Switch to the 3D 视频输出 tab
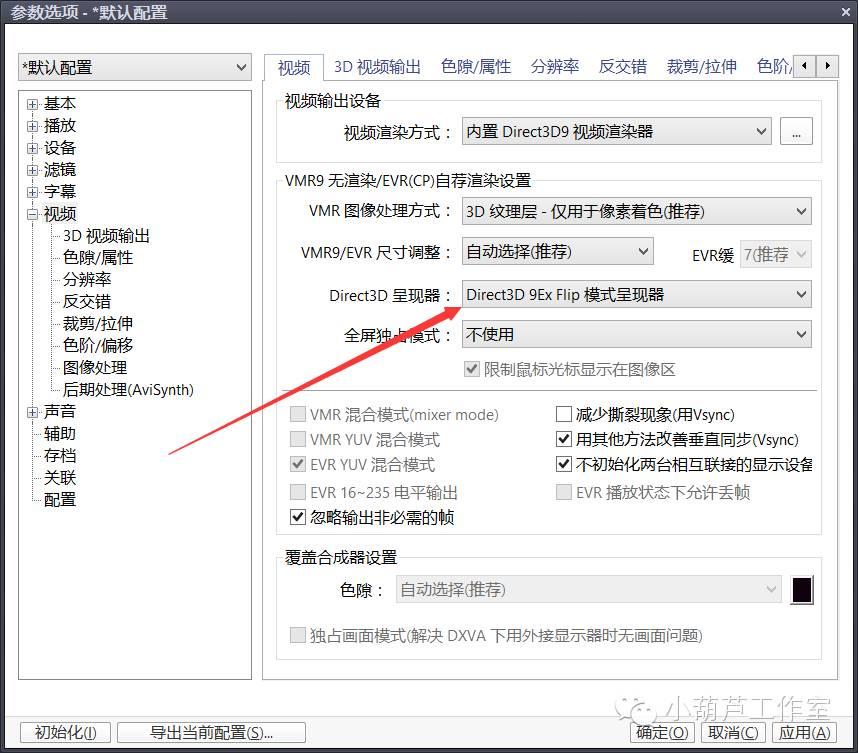 pos(377,67)
